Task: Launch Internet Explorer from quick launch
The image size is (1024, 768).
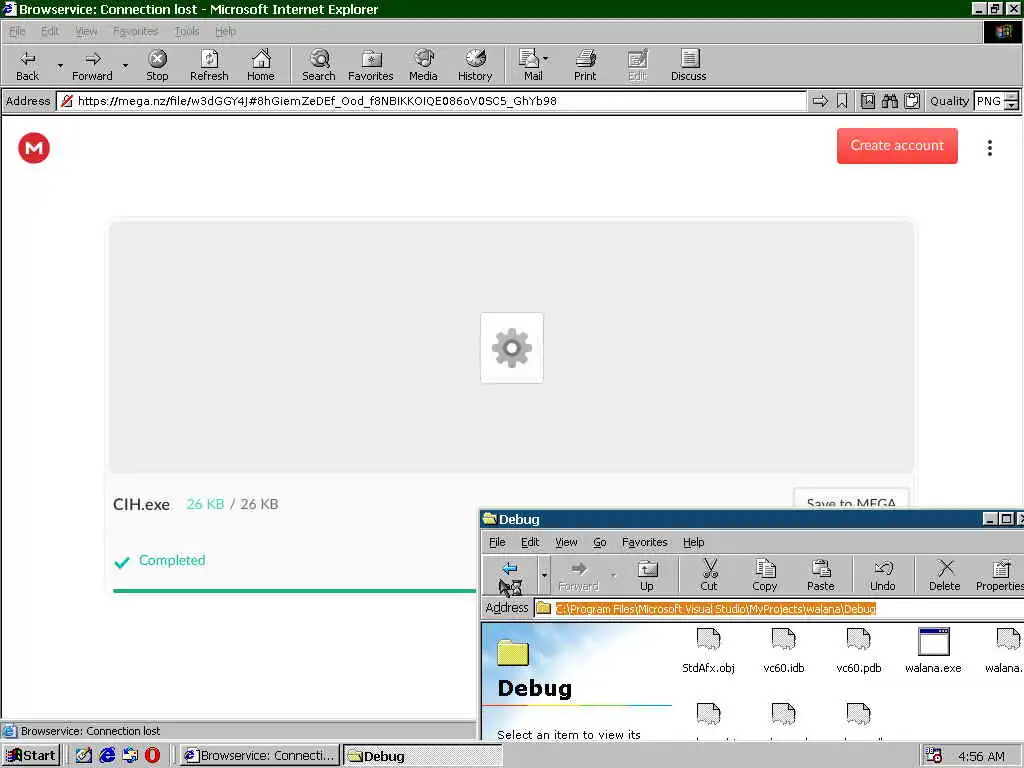Action: pos(106,756)
